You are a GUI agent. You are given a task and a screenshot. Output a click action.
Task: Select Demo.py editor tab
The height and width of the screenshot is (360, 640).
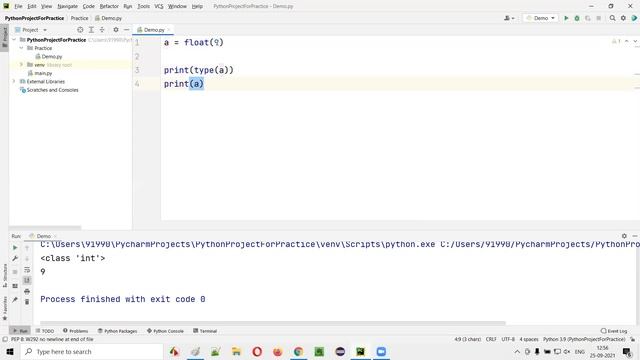point(153,30)
